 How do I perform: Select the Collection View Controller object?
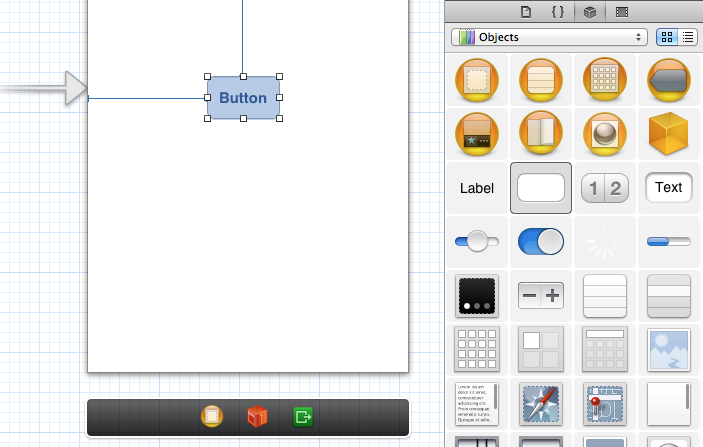pyautogui.click(x=605, y=80)
